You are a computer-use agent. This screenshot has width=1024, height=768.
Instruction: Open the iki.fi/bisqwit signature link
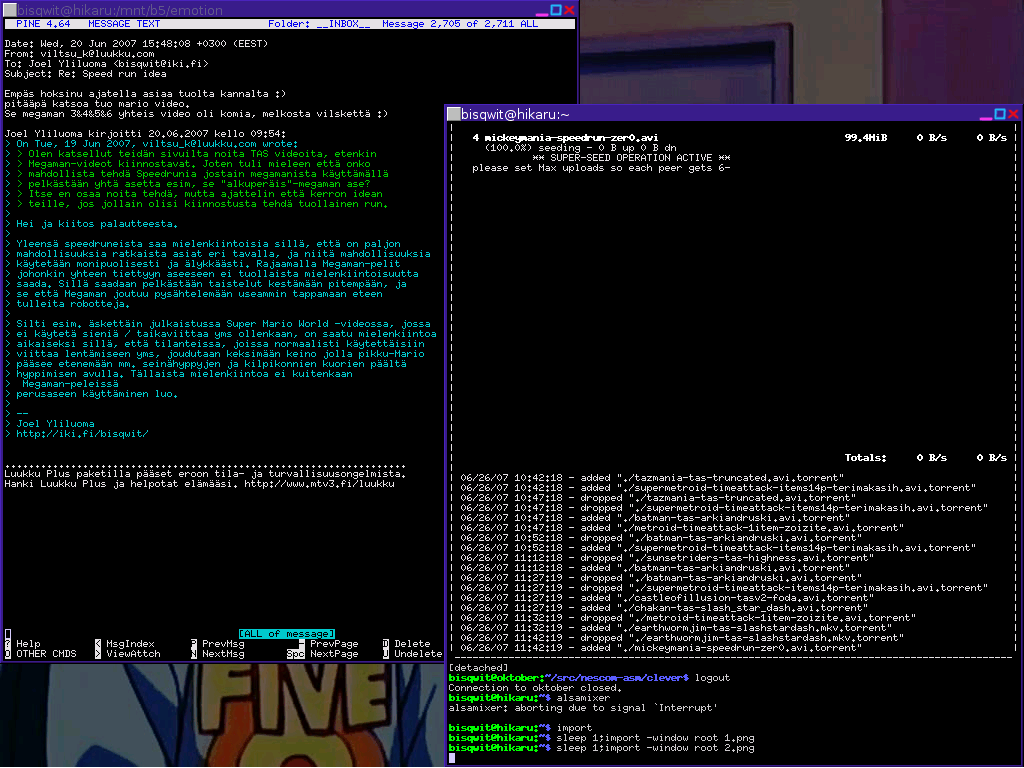point(96,433)
